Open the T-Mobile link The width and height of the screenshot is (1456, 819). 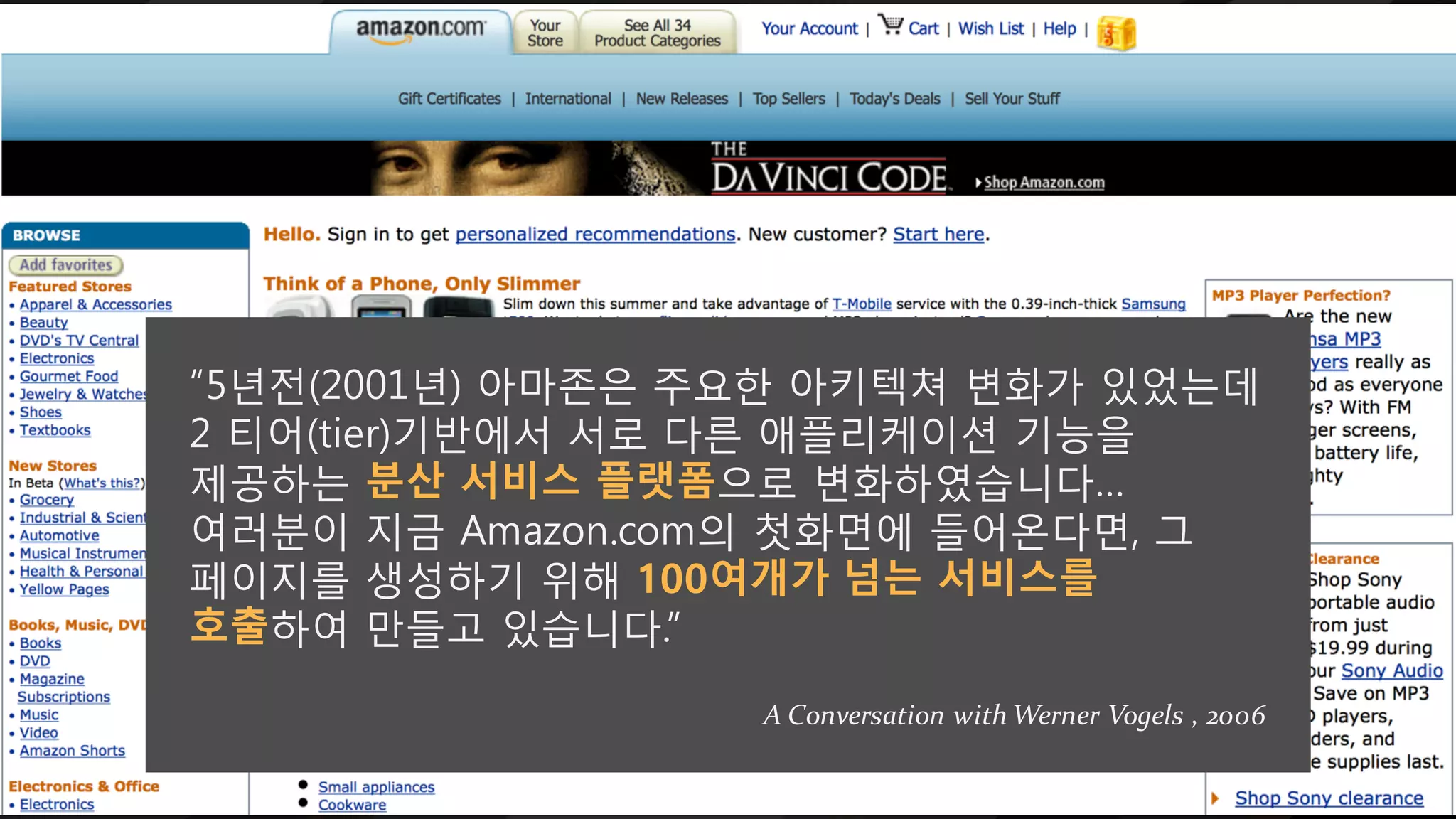pyautogui.click(x=862, y=304)
